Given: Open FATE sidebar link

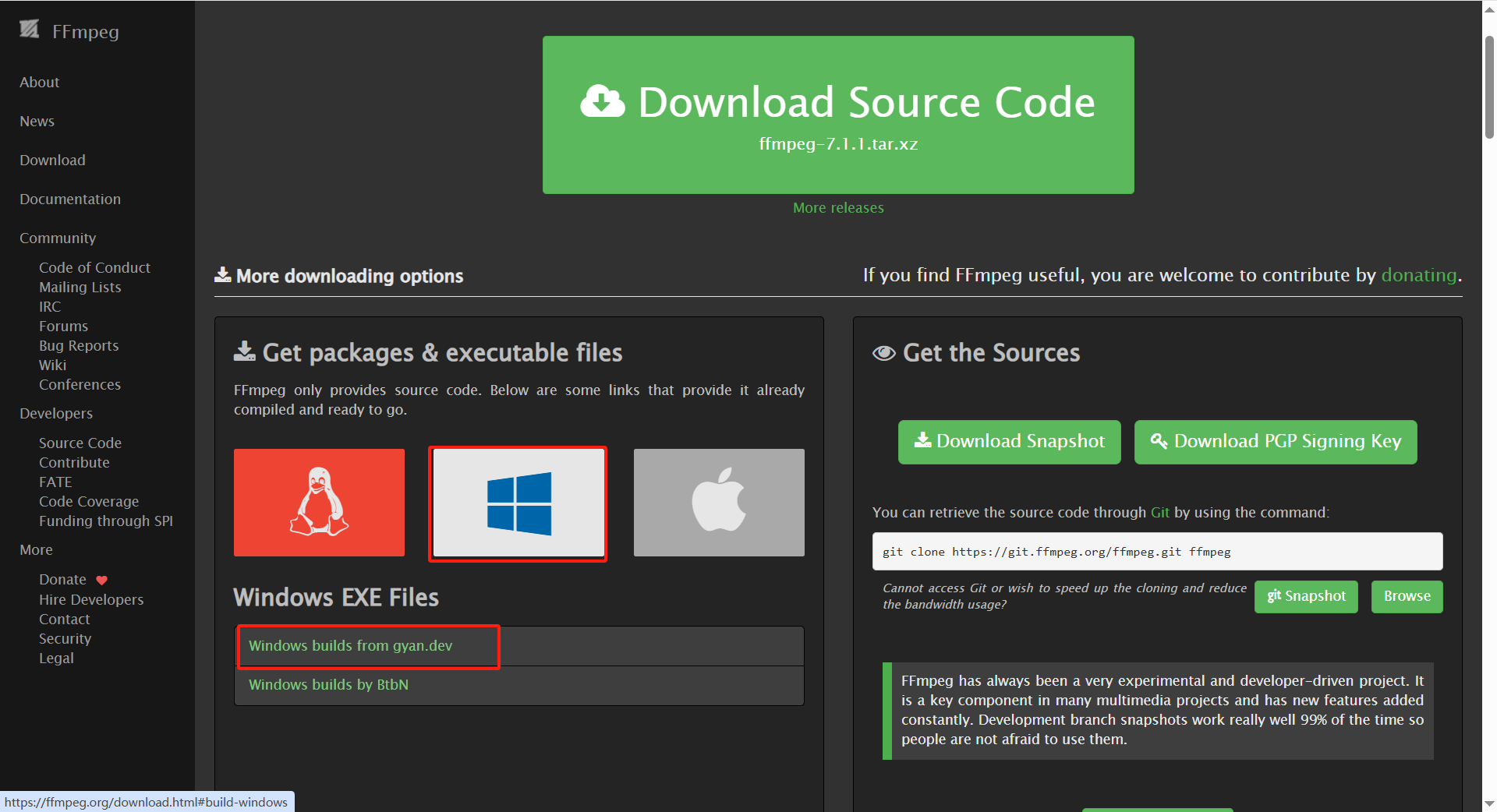Looking at the screenshot, I should coord(55,482).
